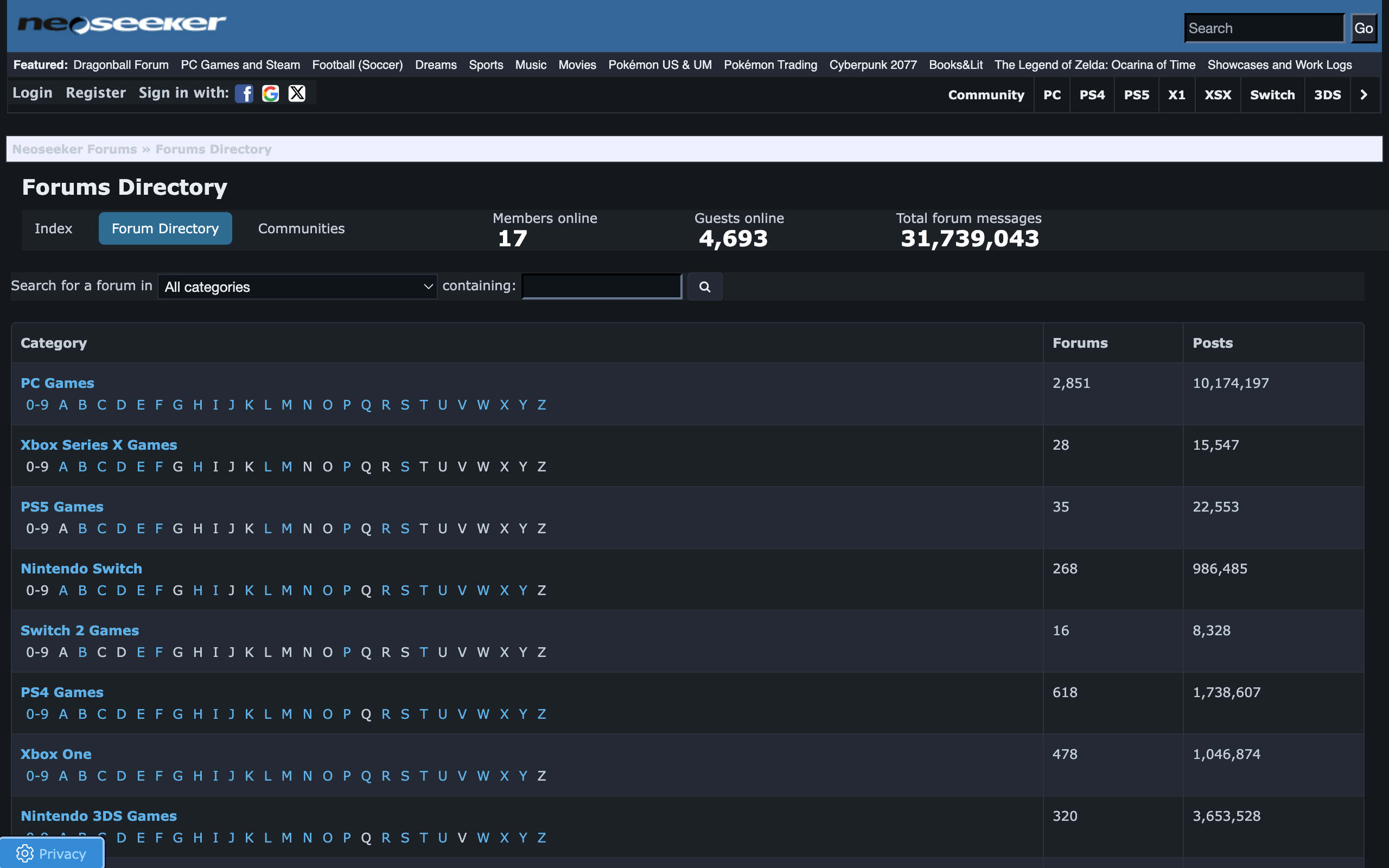Click the Go search button
This screenshot has width=1389, height=868.
click(x=1363, y=28)
